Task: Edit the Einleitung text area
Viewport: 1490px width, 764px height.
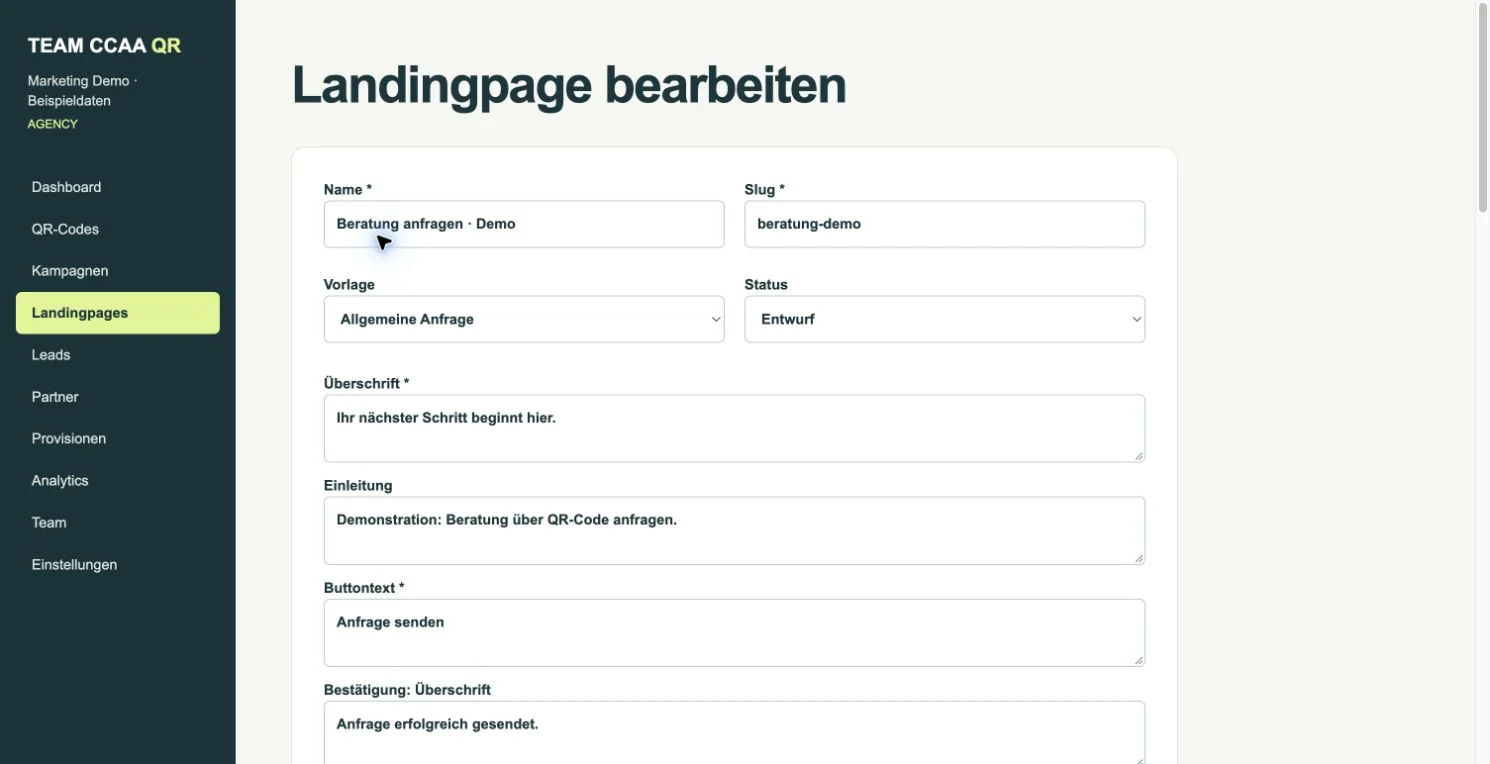Action: click(x=734, y=530)
